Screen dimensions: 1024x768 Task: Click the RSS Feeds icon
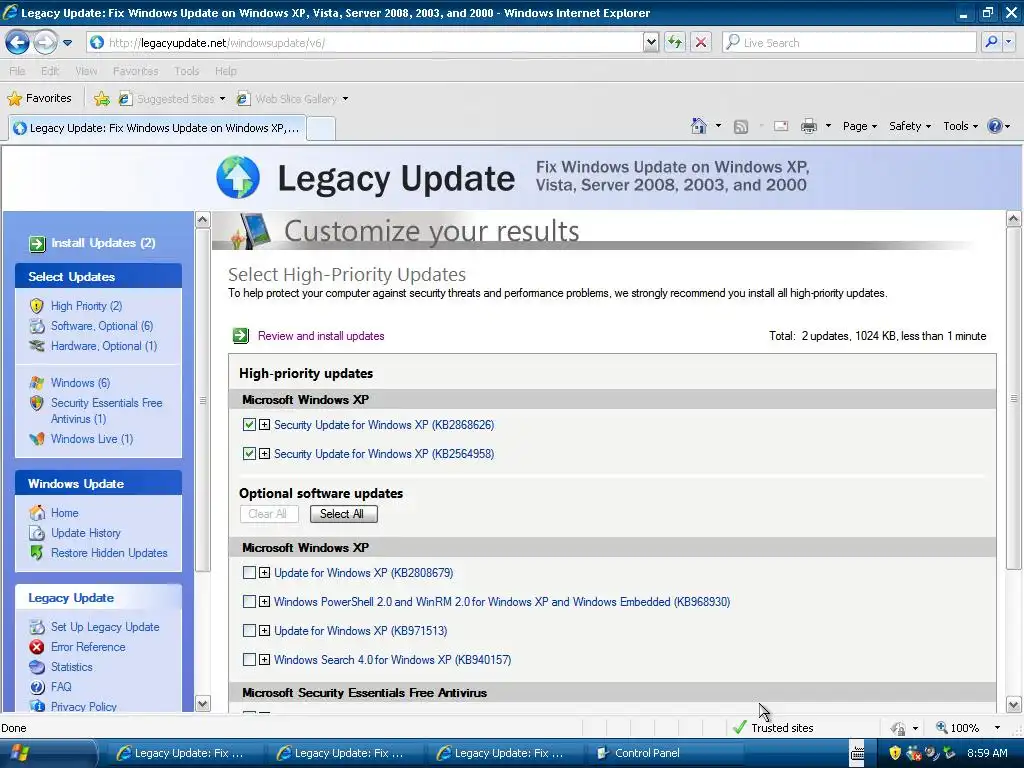pos(741,127)
